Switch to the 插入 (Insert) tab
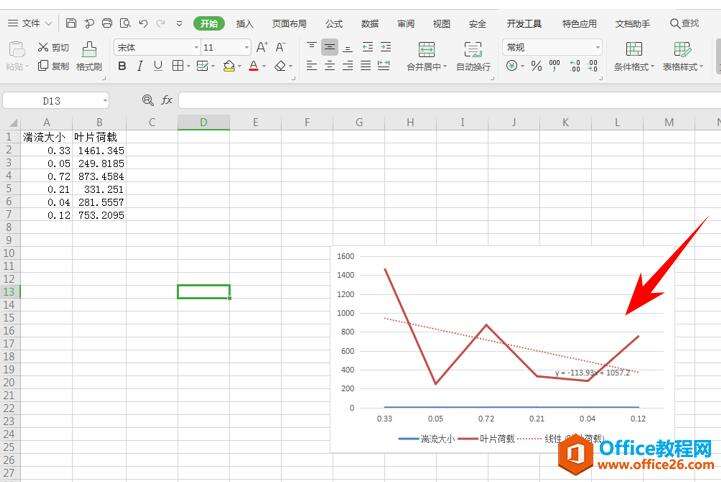Viewport: 721px width, 482px height. (244, 23)
